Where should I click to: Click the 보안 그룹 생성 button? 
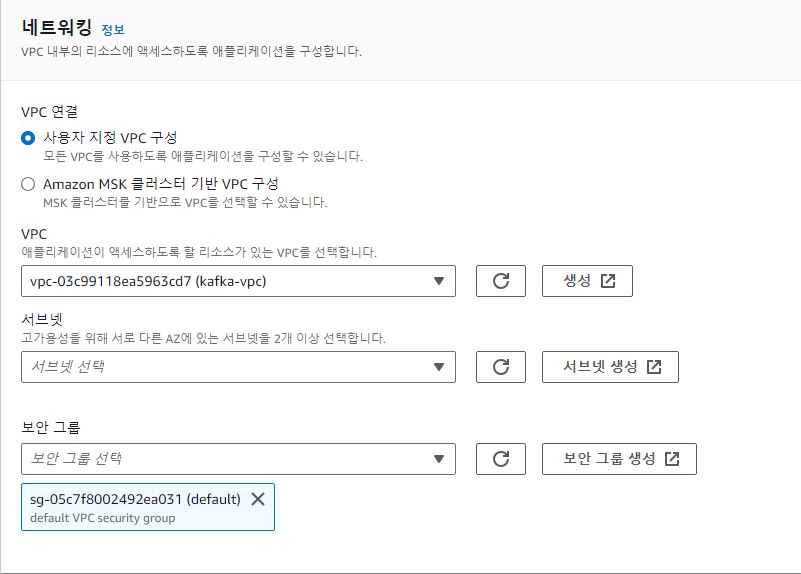619,459
